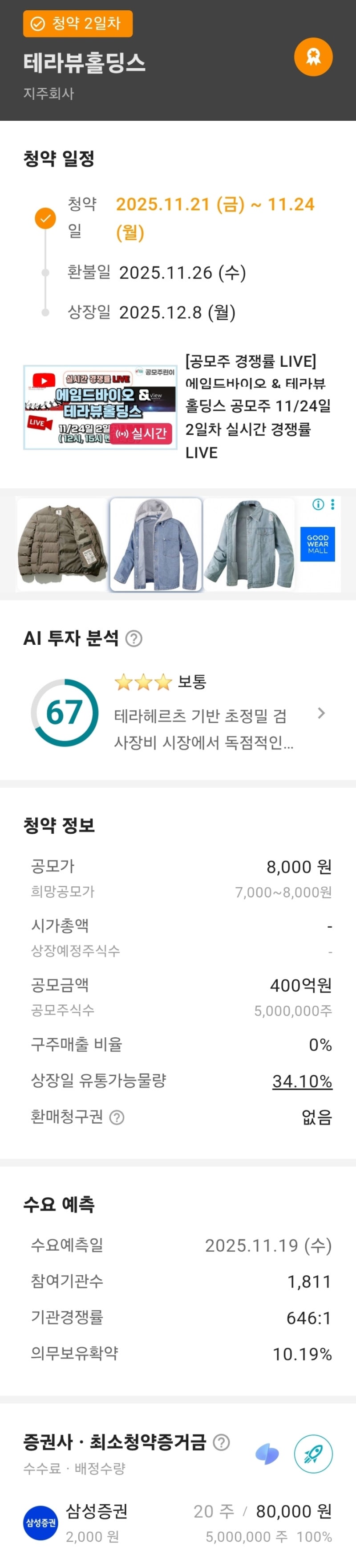Open AI 투자 분석 help question mark
The height and width of the screenshot is (1568, 356).
(x=133, y=639)
